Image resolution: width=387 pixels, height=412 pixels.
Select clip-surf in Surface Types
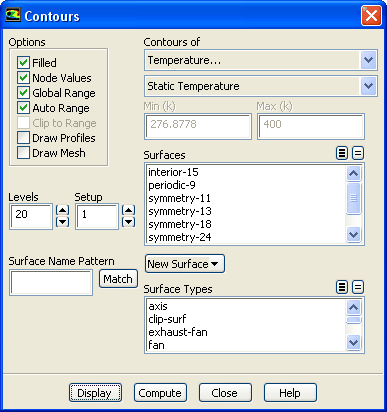point(246,319)
